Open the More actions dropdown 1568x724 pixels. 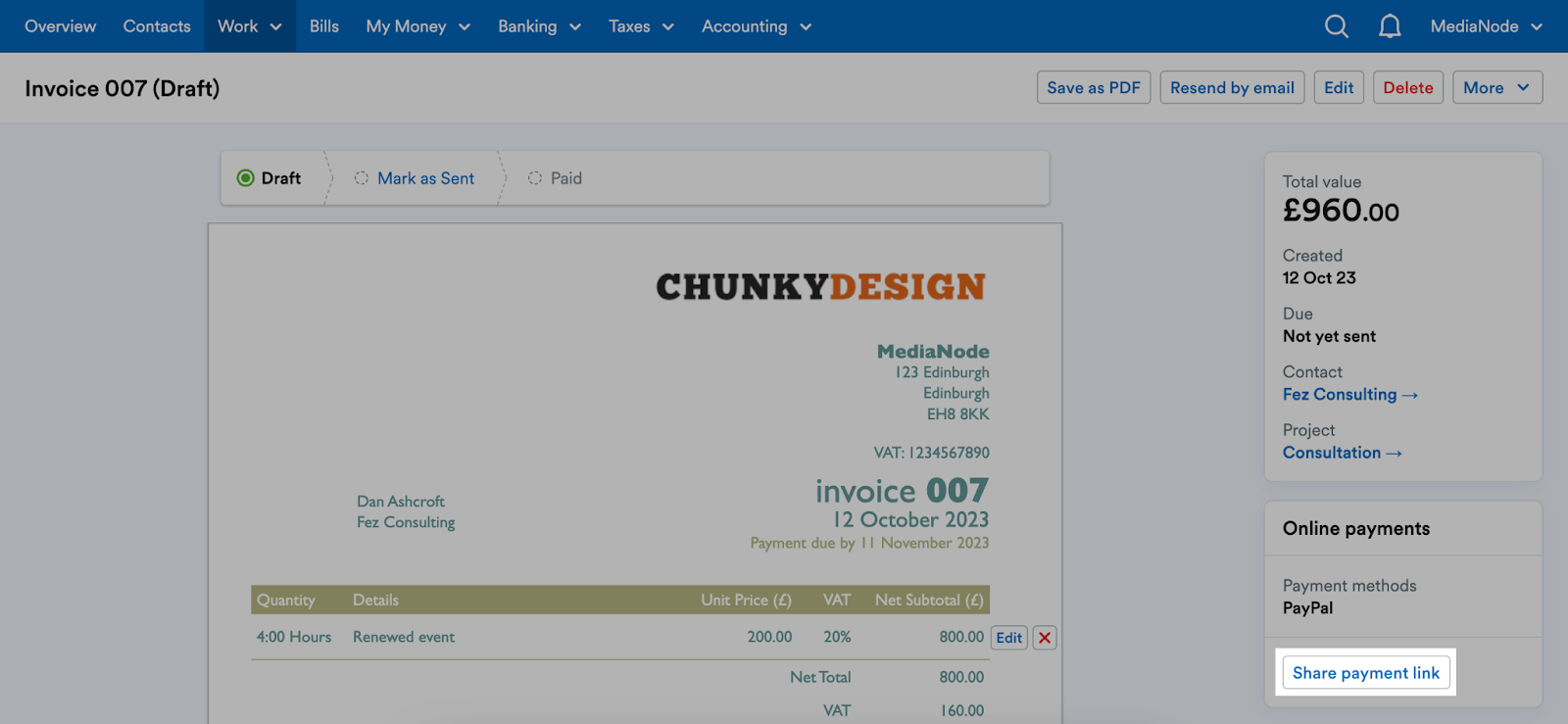pyautogui.click(x=1497, y=87)
